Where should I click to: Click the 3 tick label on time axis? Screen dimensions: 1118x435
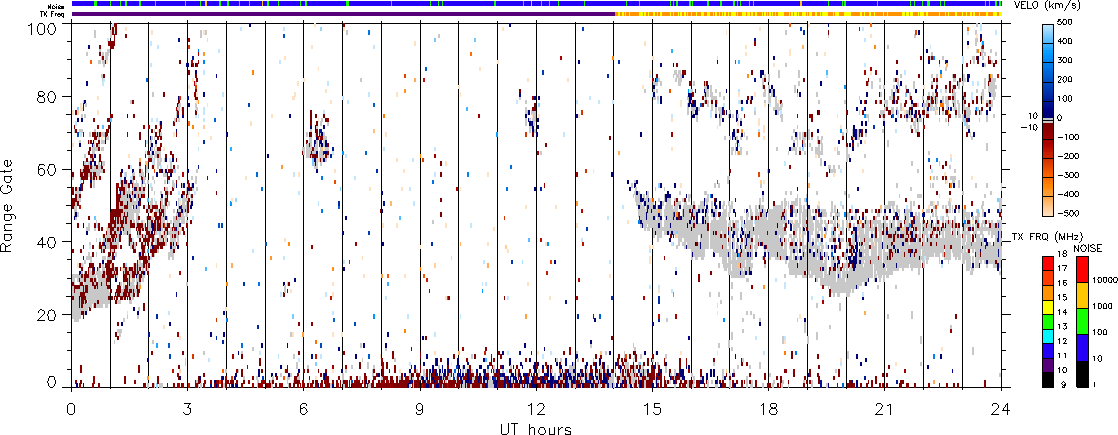point(187,408)
